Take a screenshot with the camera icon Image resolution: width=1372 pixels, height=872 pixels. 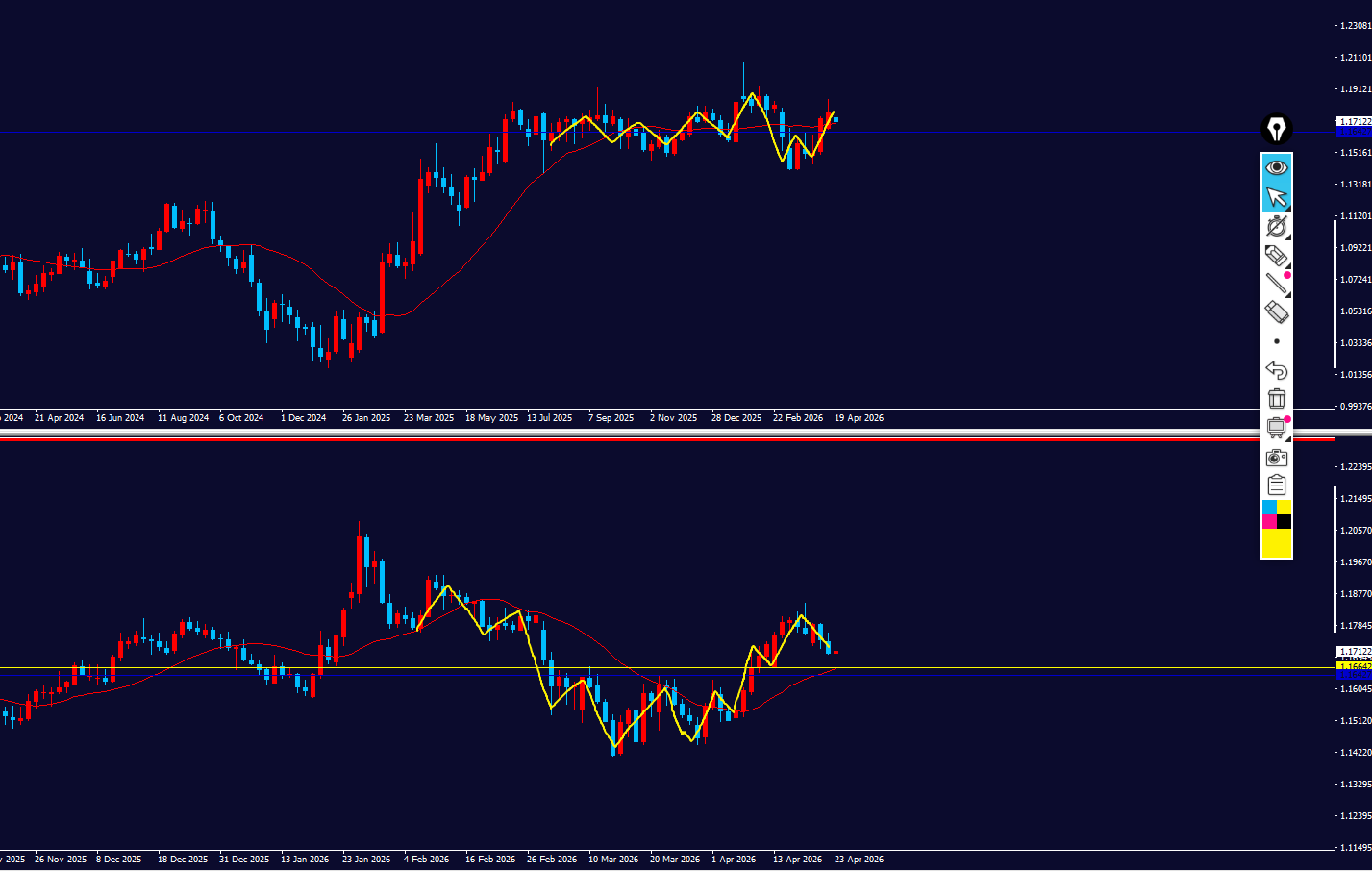pos(1276,457)
